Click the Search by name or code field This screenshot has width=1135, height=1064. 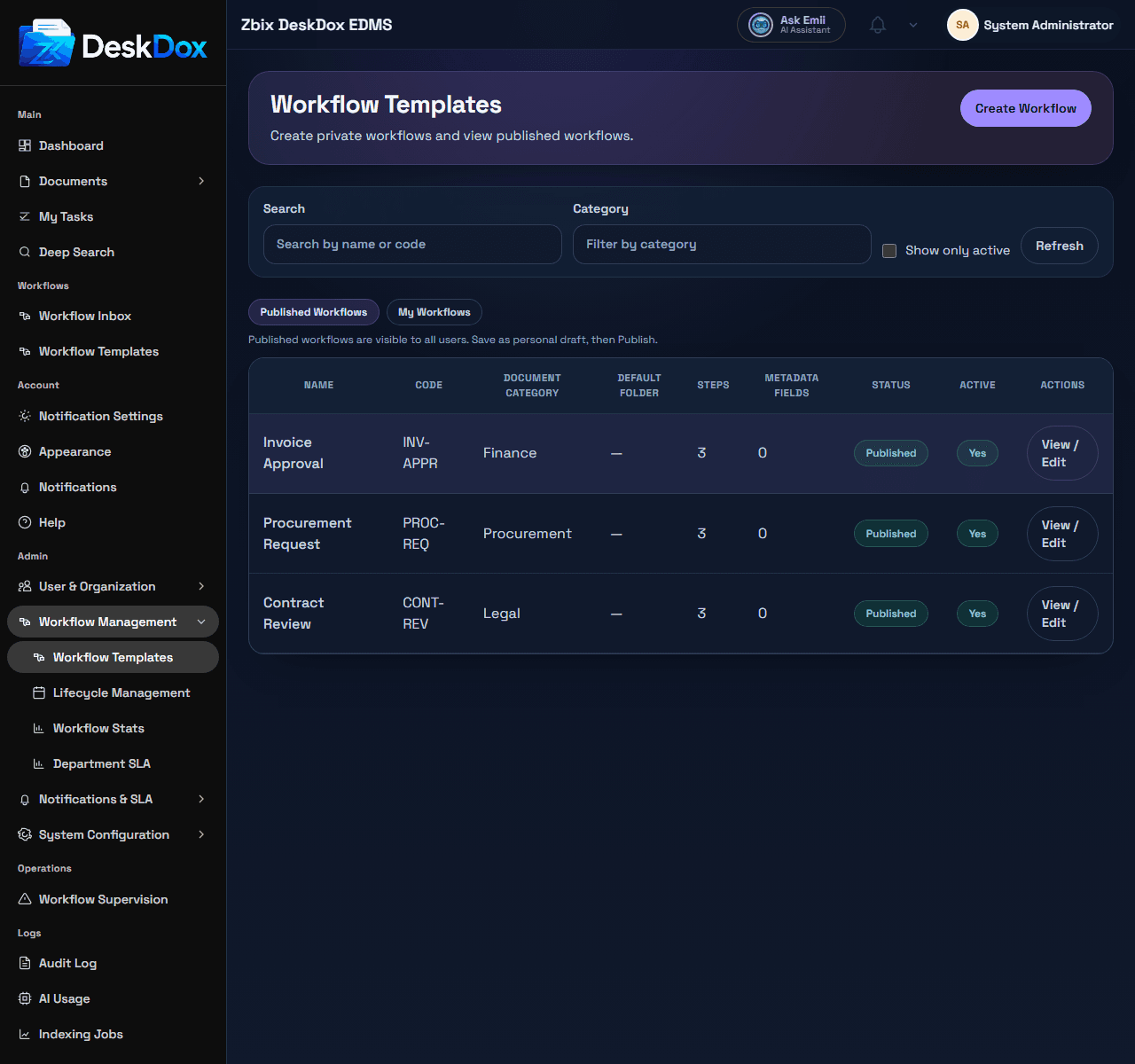click(x=412, y=244)
